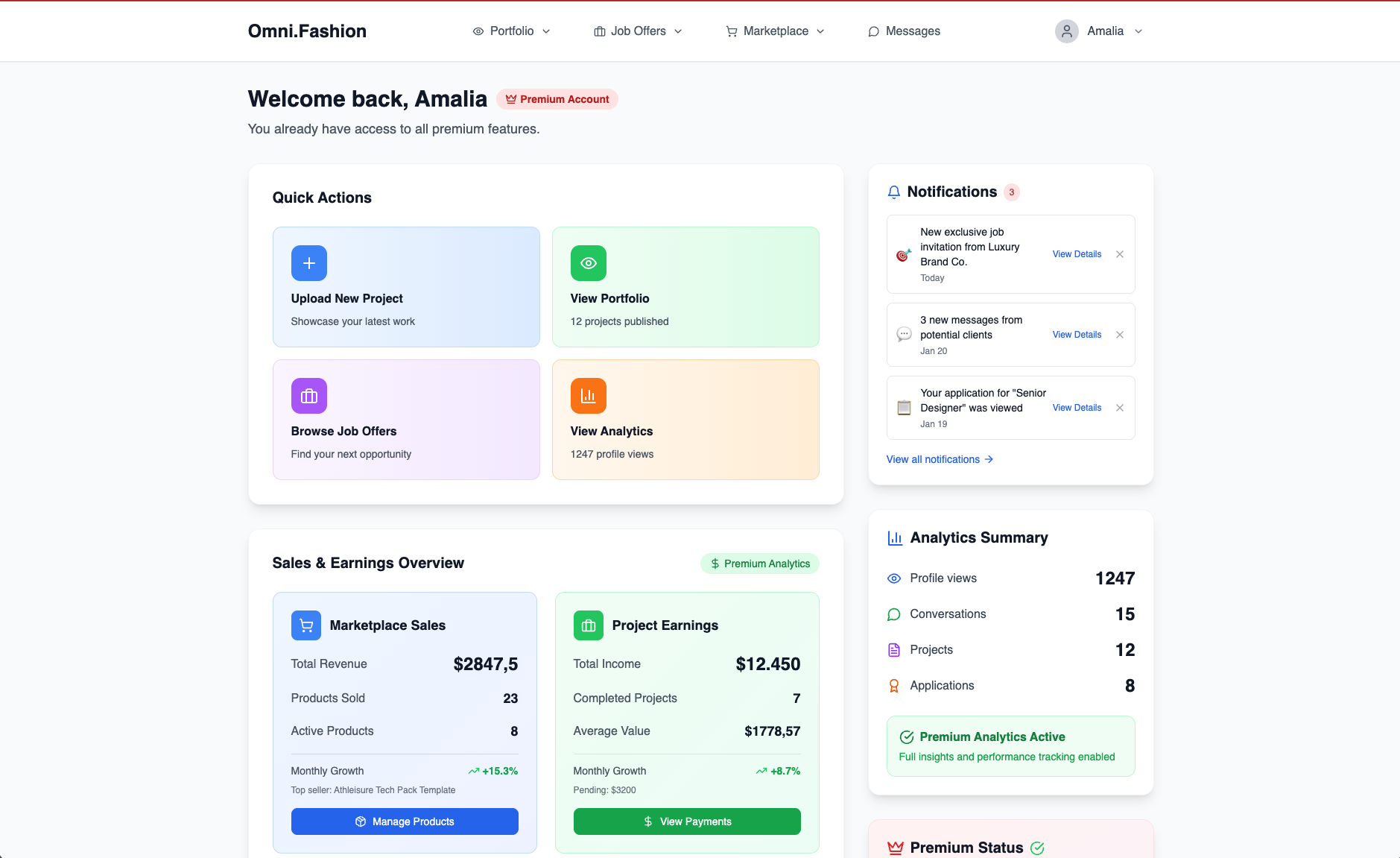Image resolution: width=1400 pixels, height=858 pixels.
Task: Dismiss the Senior Designer application notification
Action: pyautogui.click(x=1120, y=408)
